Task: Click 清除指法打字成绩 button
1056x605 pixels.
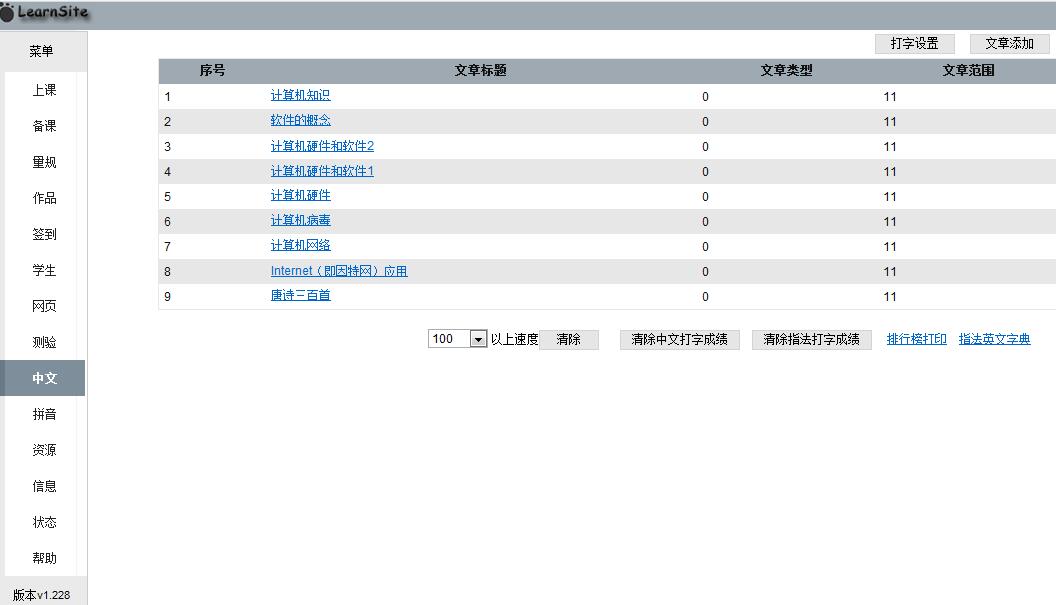Action: pyautogui.click(x=812, y=340)
